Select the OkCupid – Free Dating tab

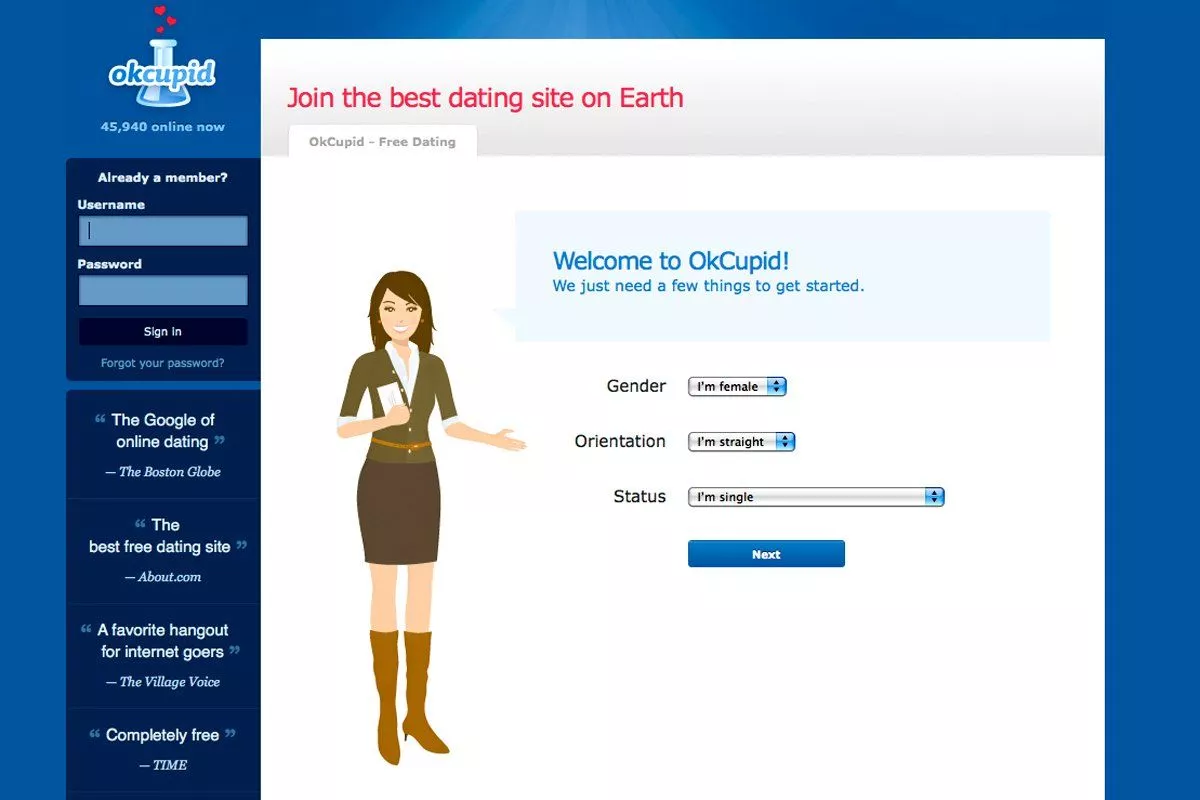(382, 142)
